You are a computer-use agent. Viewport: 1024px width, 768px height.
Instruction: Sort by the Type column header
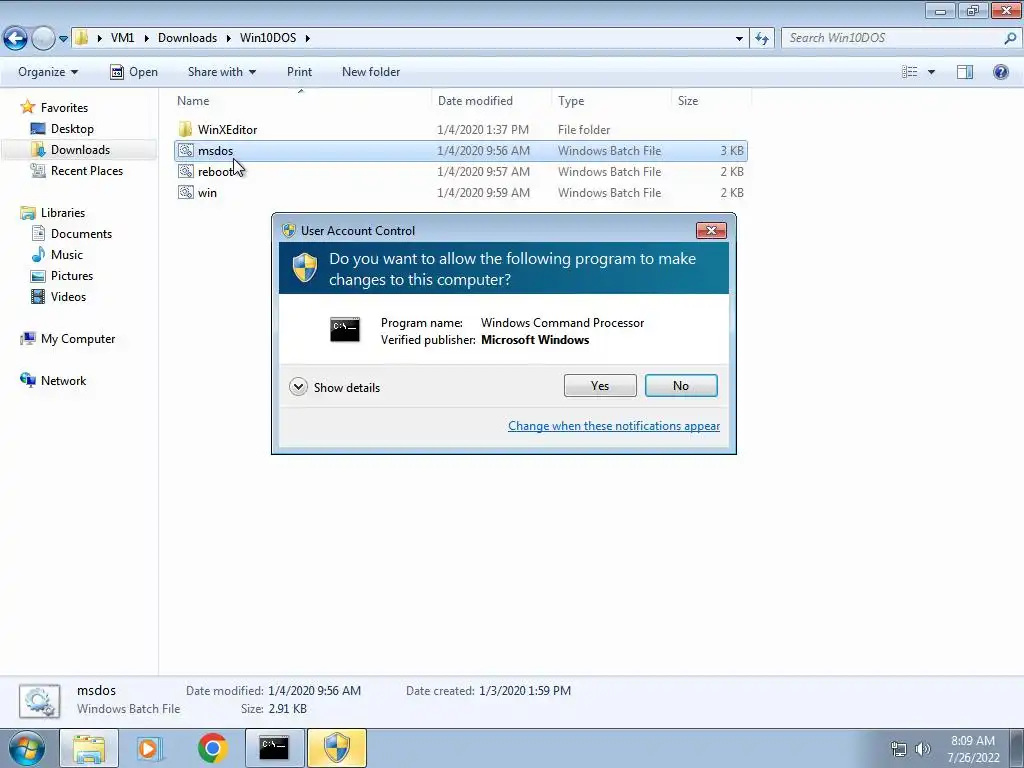pyautogui.click(x=611, y=101)
